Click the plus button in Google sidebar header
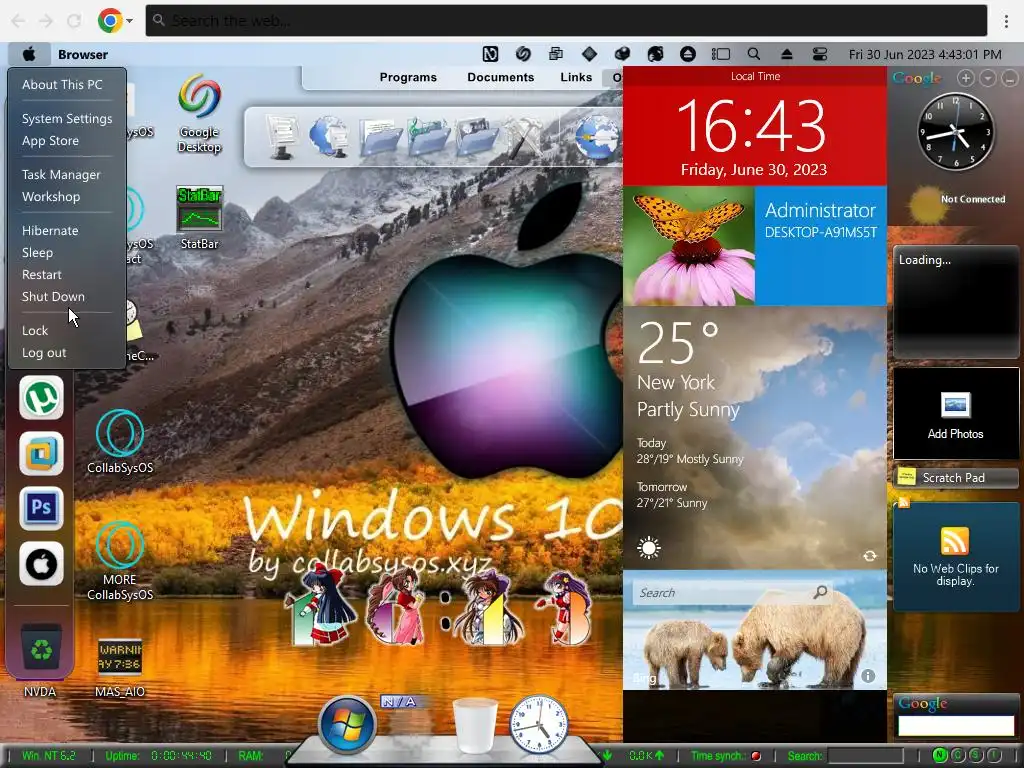 point(965,78)
